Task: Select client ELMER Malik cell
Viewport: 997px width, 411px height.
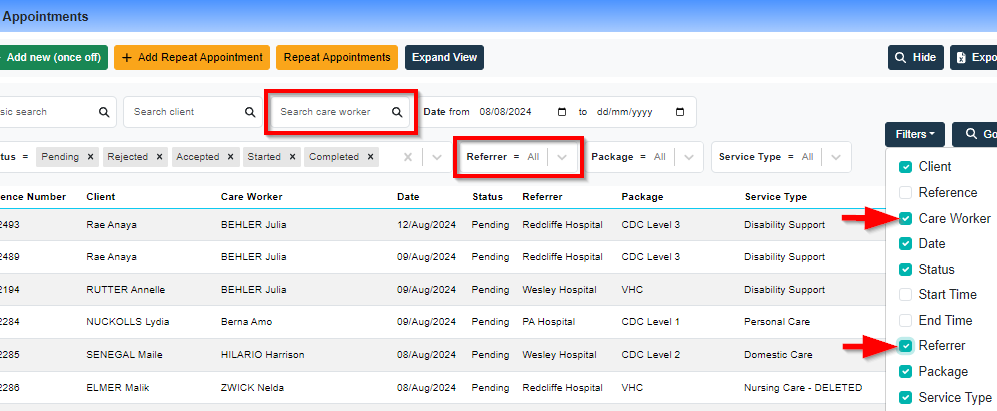Action: tap(118, 387)
